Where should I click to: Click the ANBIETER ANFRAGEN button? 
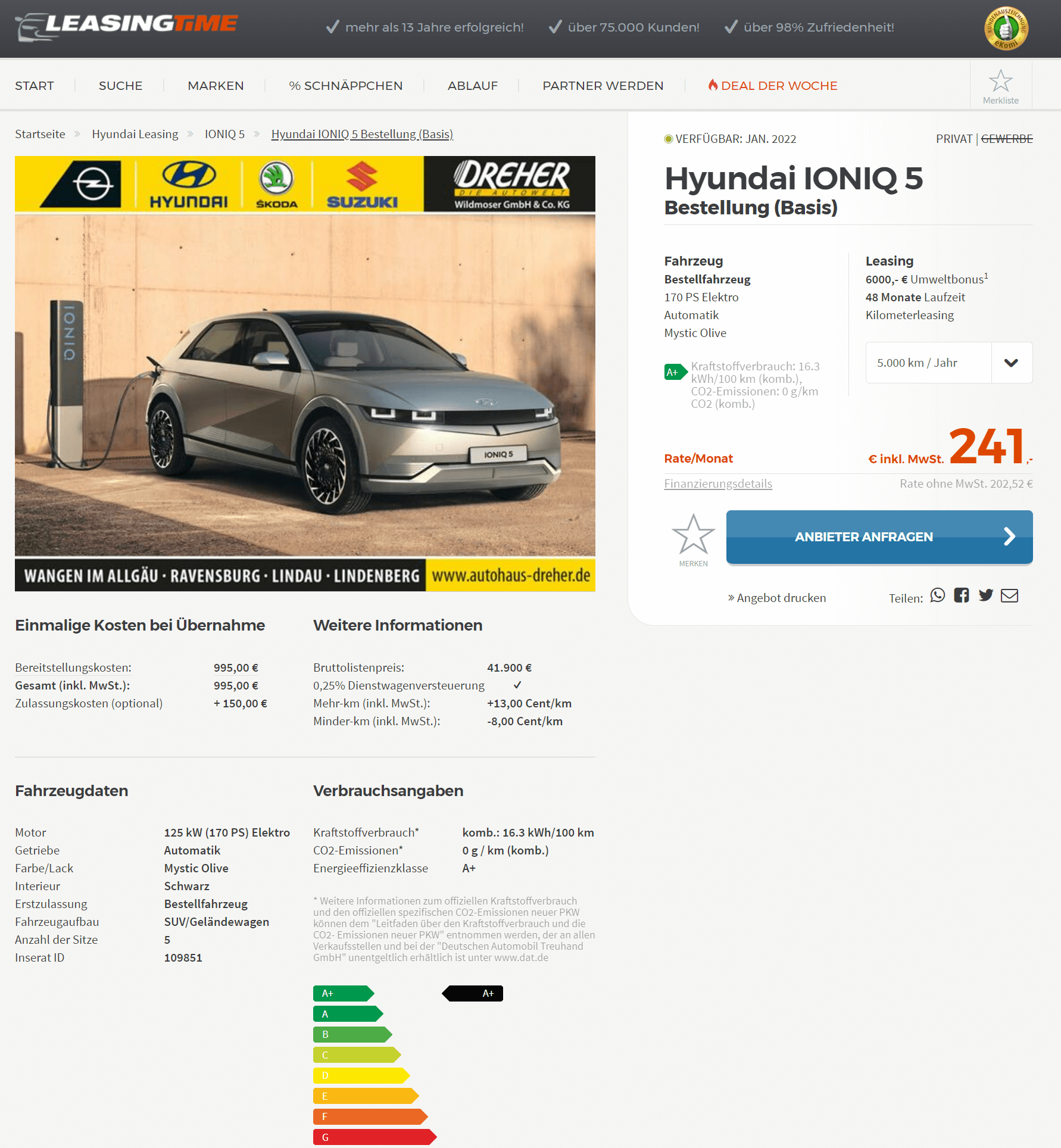coord(879,536)
